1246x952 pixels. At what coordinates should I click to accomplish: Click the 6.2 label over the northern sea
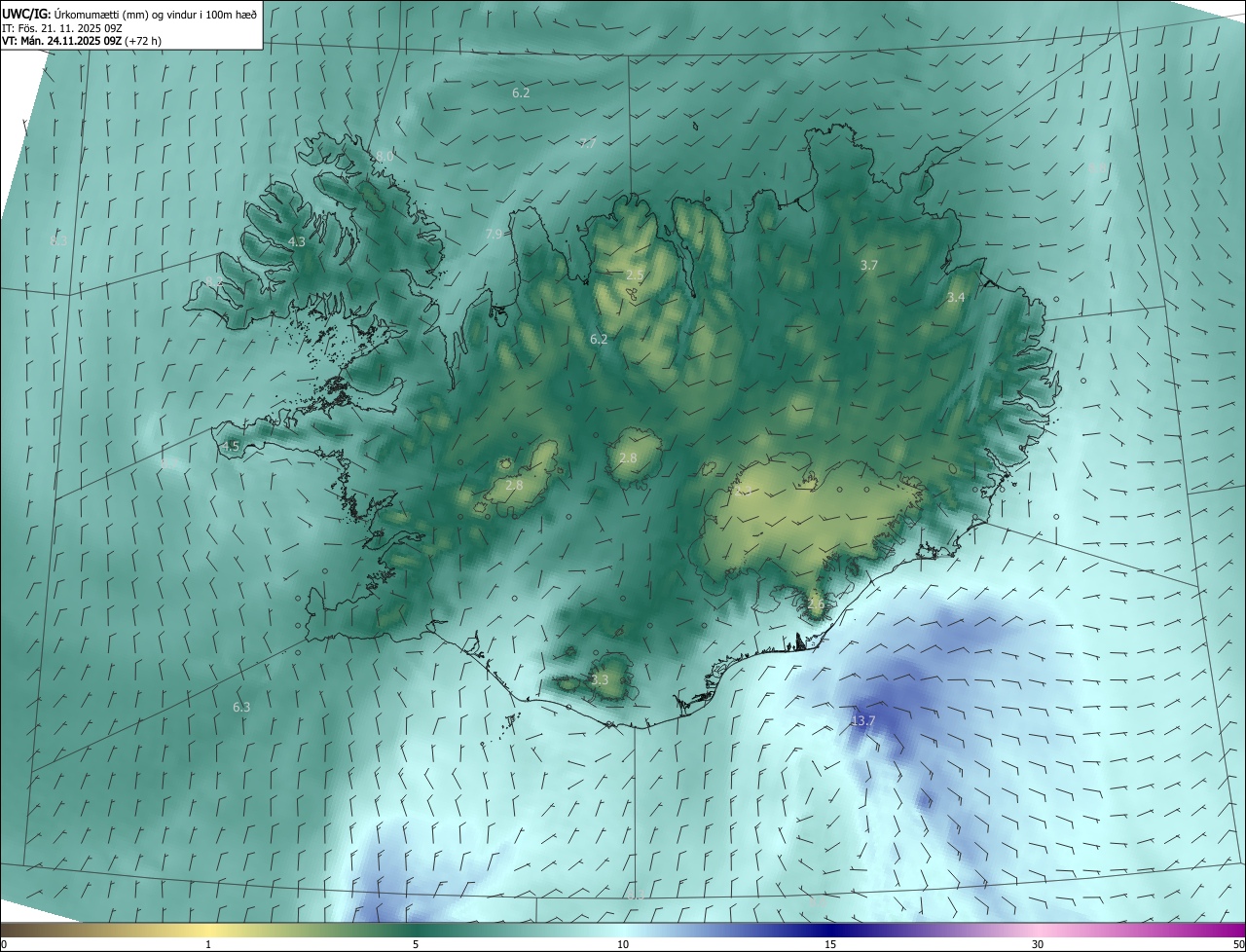pyautogui.click(x=521, y=92)
